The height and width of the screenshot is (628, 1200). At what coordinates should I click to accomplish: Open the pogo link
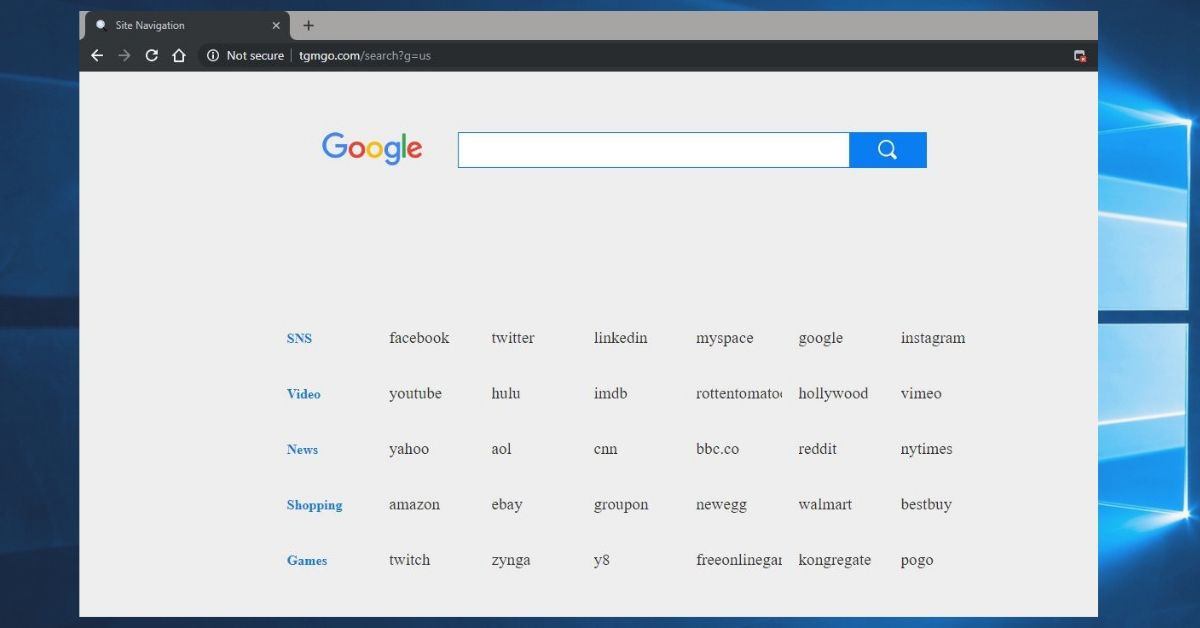tap(917, 562)
